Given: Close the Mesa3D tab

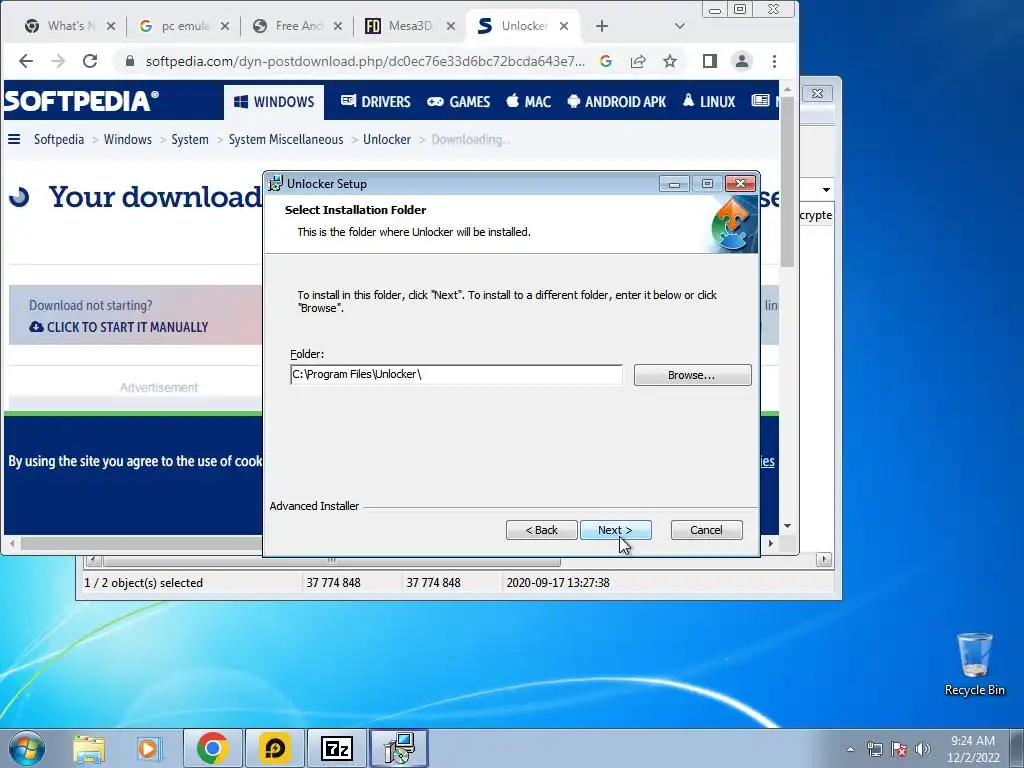Looking at the screenshot, I should (451, 26).
